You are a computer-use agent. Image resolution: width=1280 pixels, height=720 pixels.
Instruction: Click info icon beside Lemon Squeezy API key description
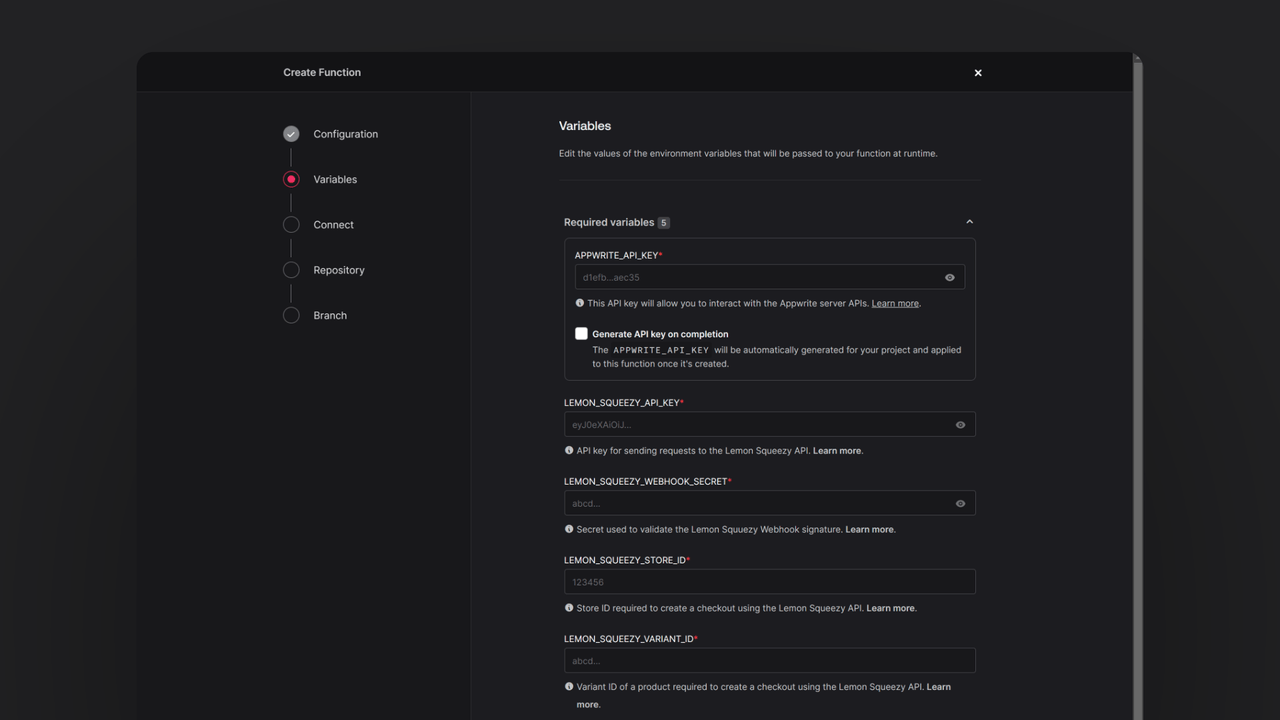(x=569, y=450)
